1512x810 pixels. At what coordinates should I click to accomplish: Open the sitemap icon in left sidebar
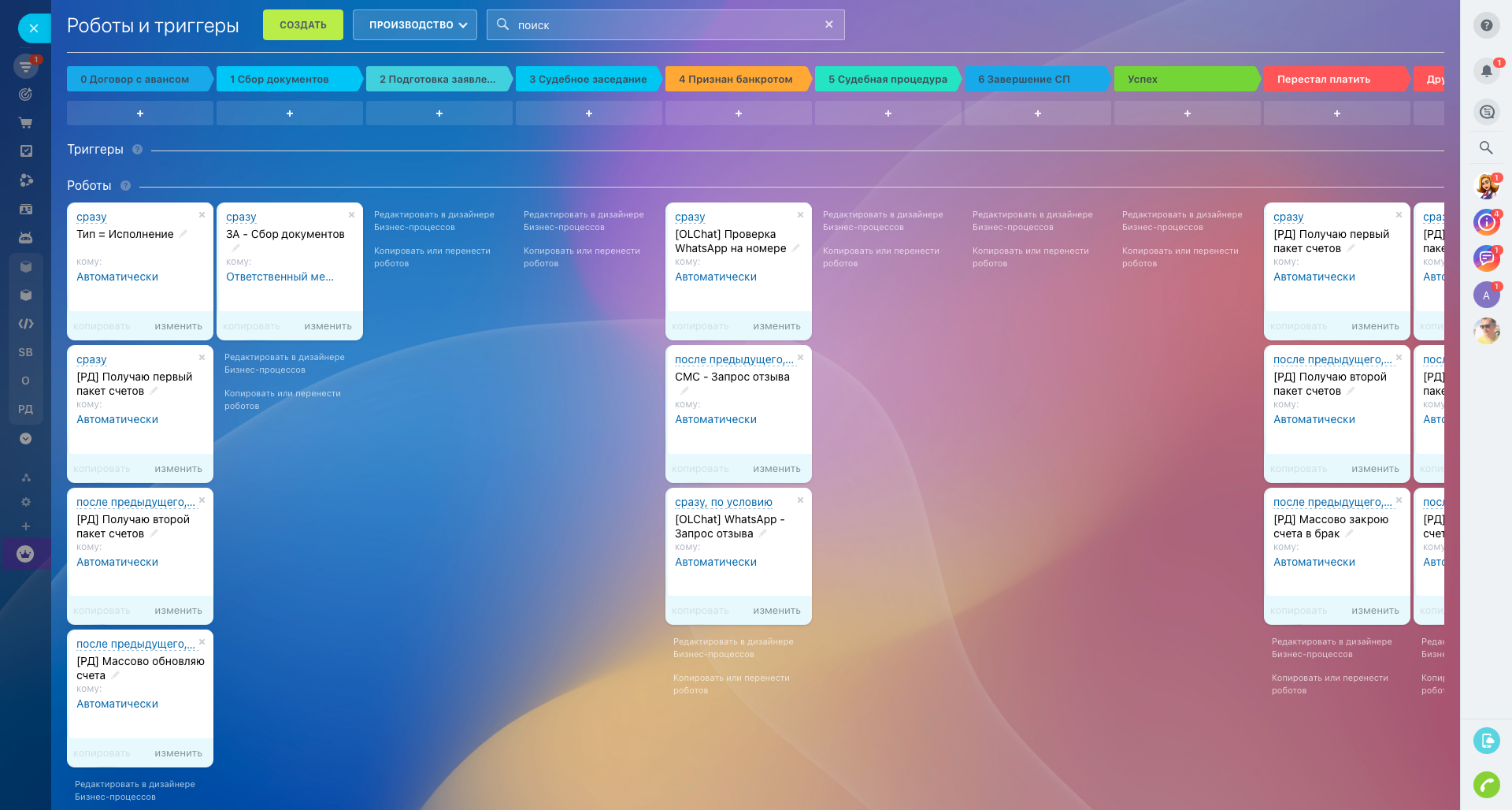pos(26,477)
